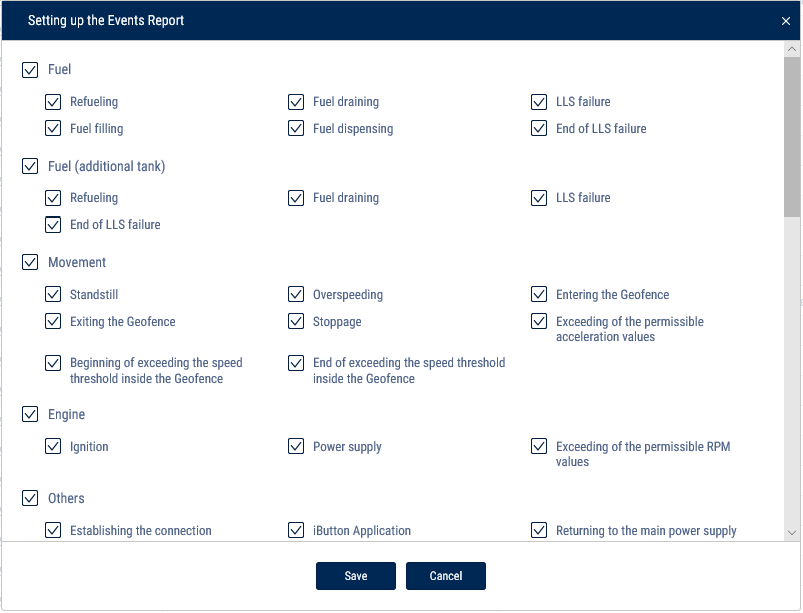Click the Cancel button
This screenshot has height=613, width=803.
[446, 576]
